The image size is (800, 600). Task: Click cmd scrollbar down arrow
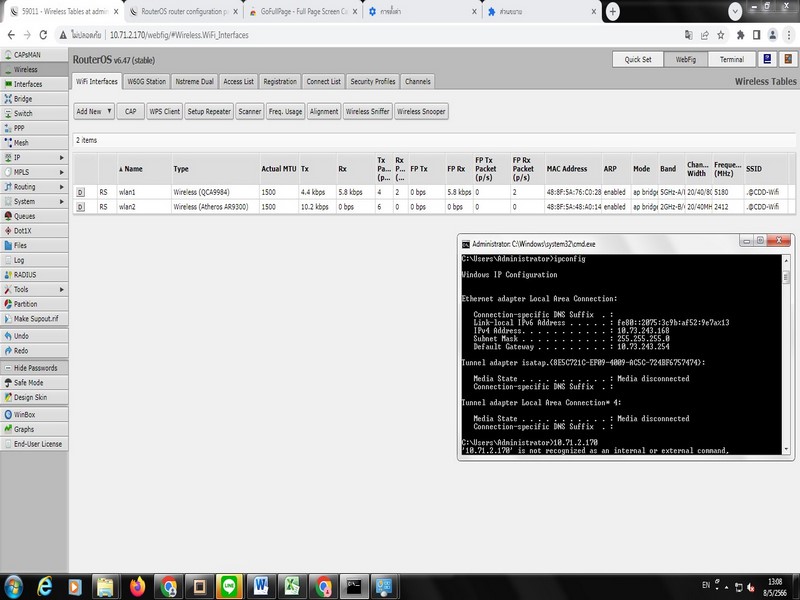click(x=786, y=449)
